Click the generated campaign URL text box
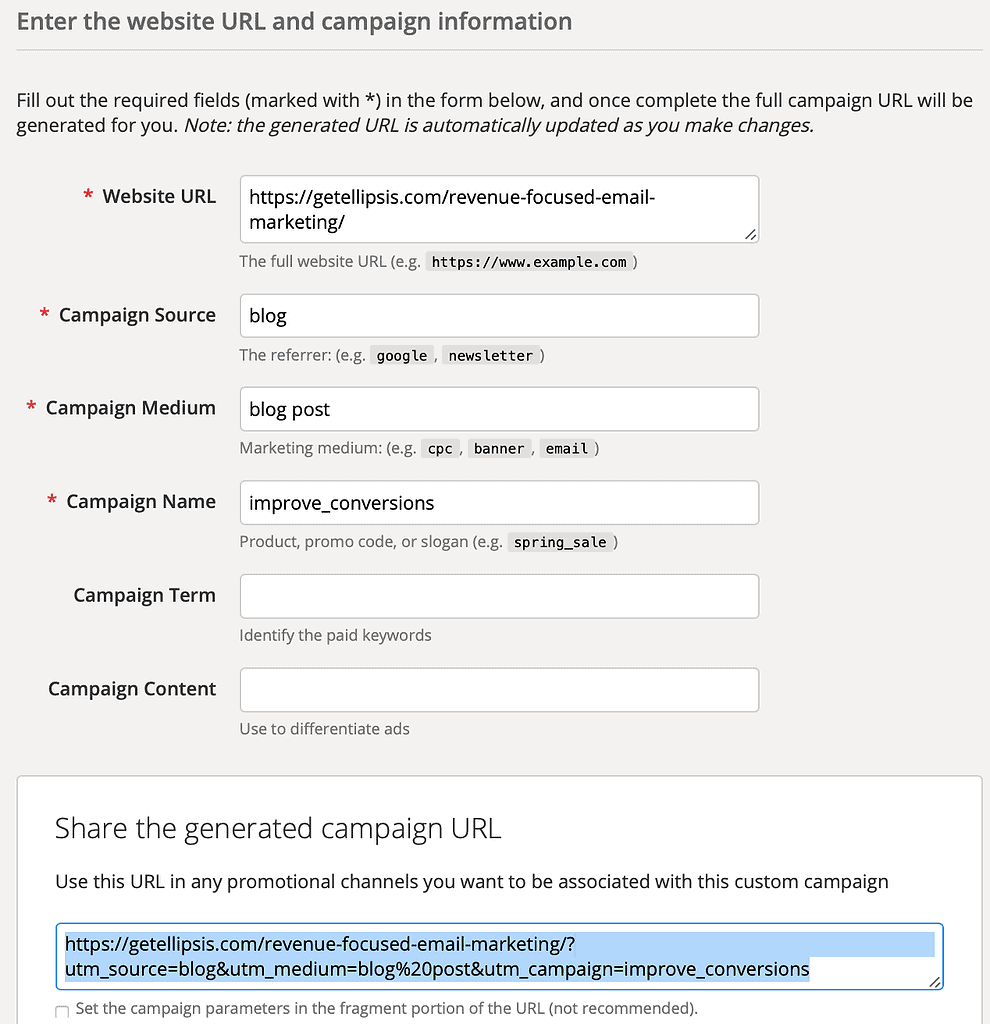Screen dimensions: 990x1024 pyautogui.click(x=498, y=956)
